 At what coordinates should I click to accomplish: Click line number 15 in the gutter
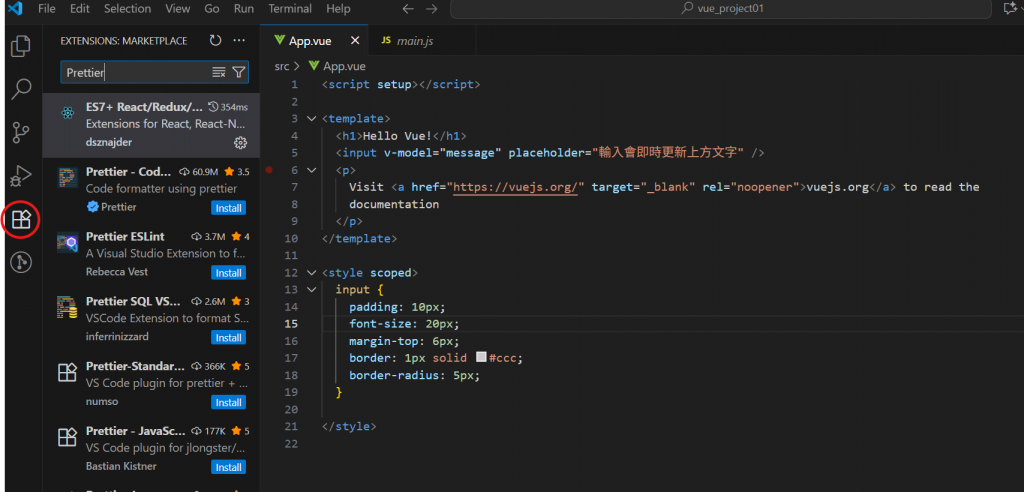[291, 323]
